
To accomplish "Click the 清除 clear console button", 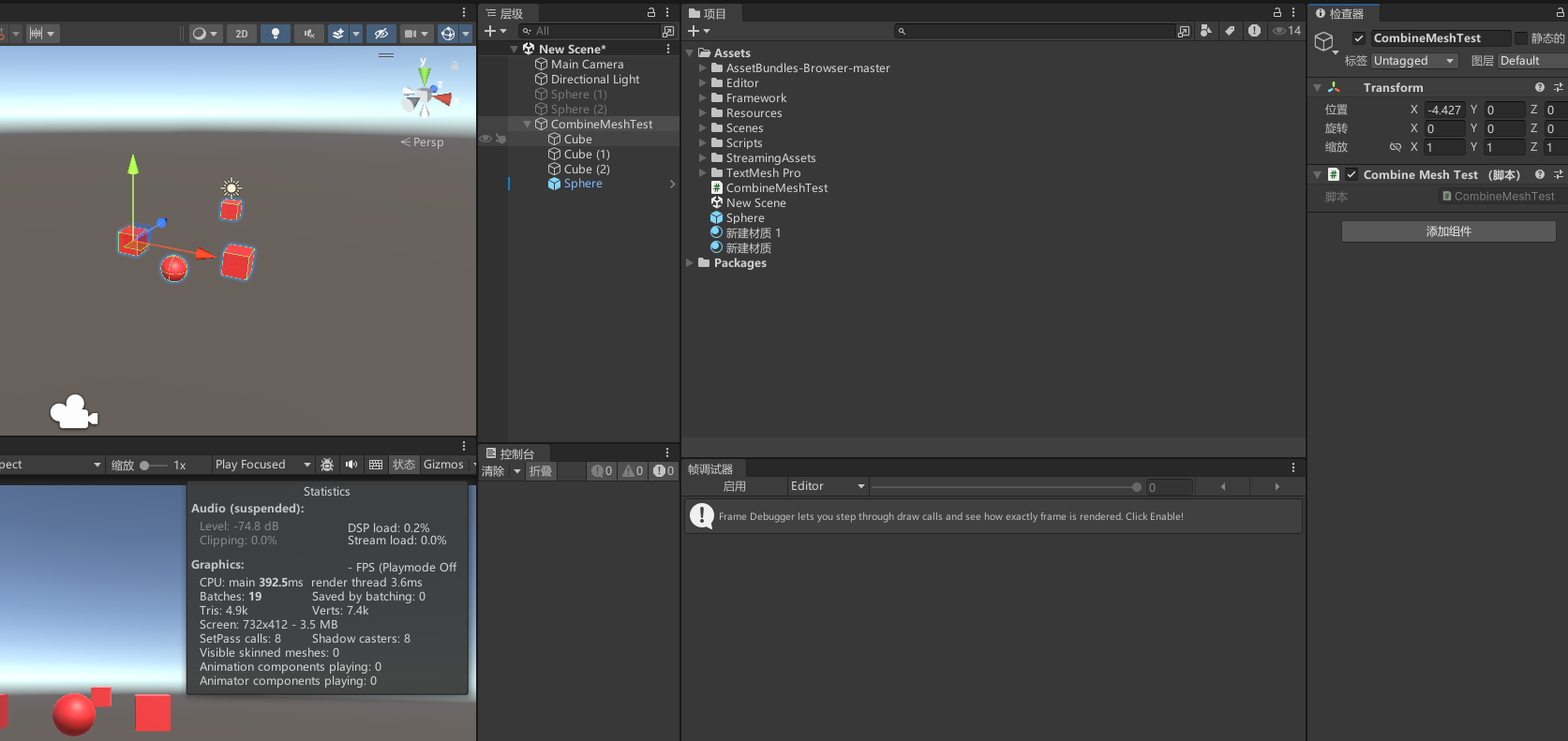I will coord(493,471).
